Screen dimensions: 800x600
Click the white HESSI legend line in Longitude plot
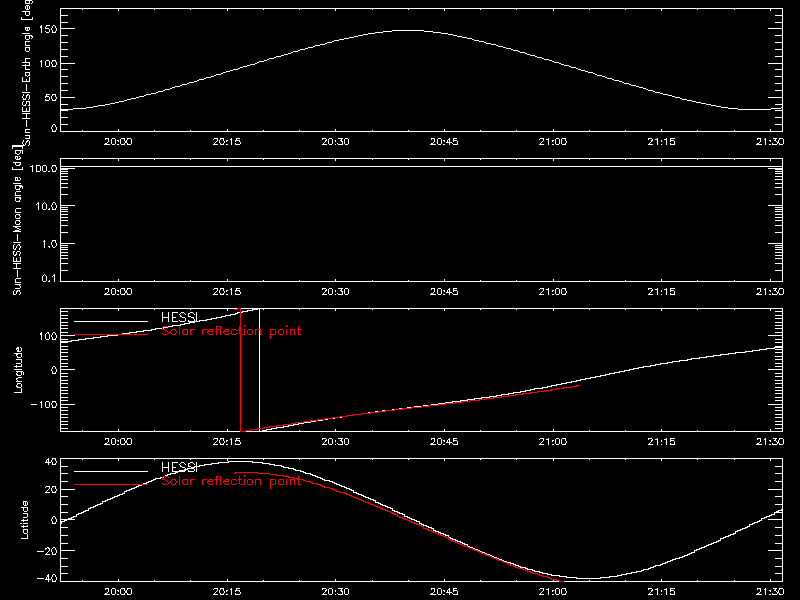(x=111, y=321)
